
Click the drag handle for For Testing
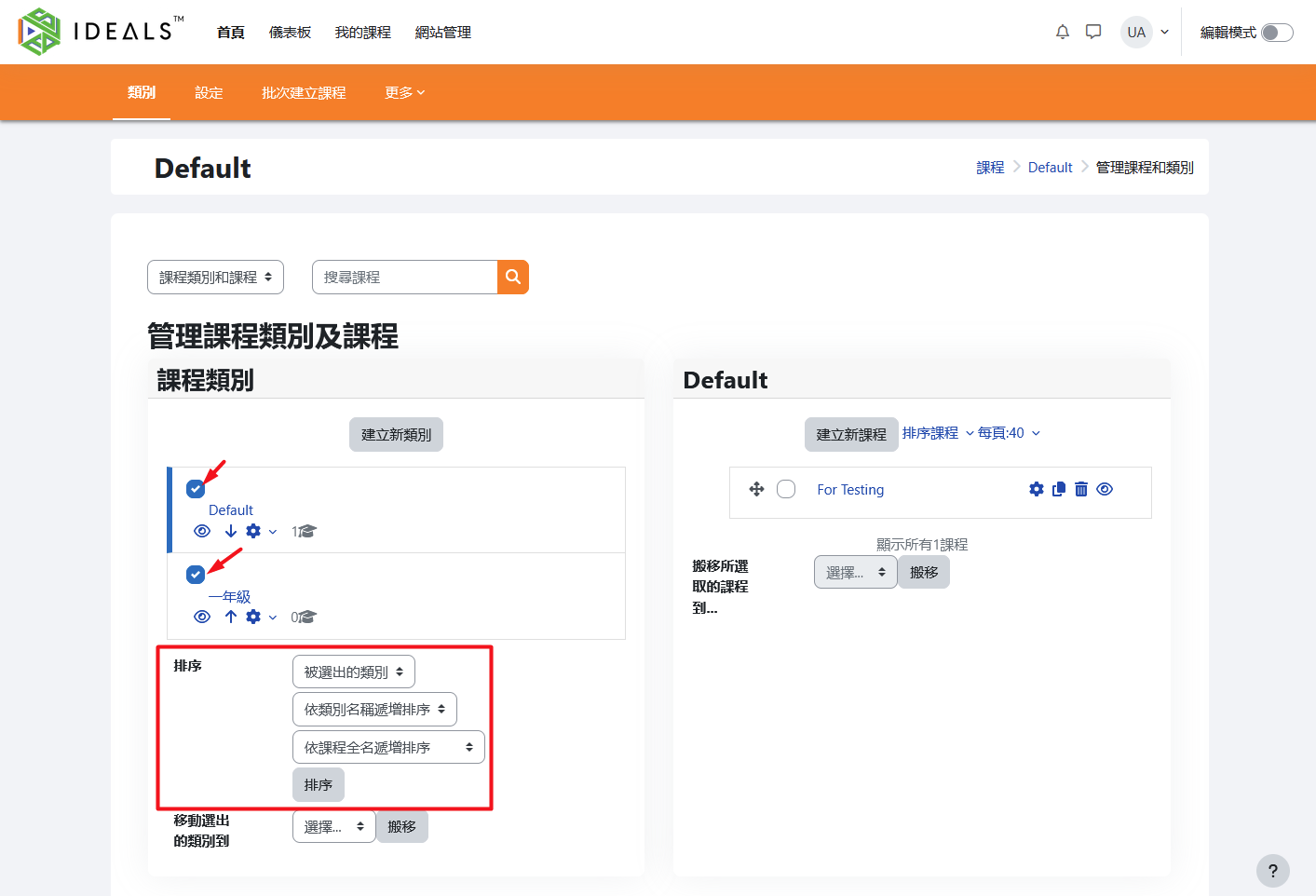tap(756, 490)
